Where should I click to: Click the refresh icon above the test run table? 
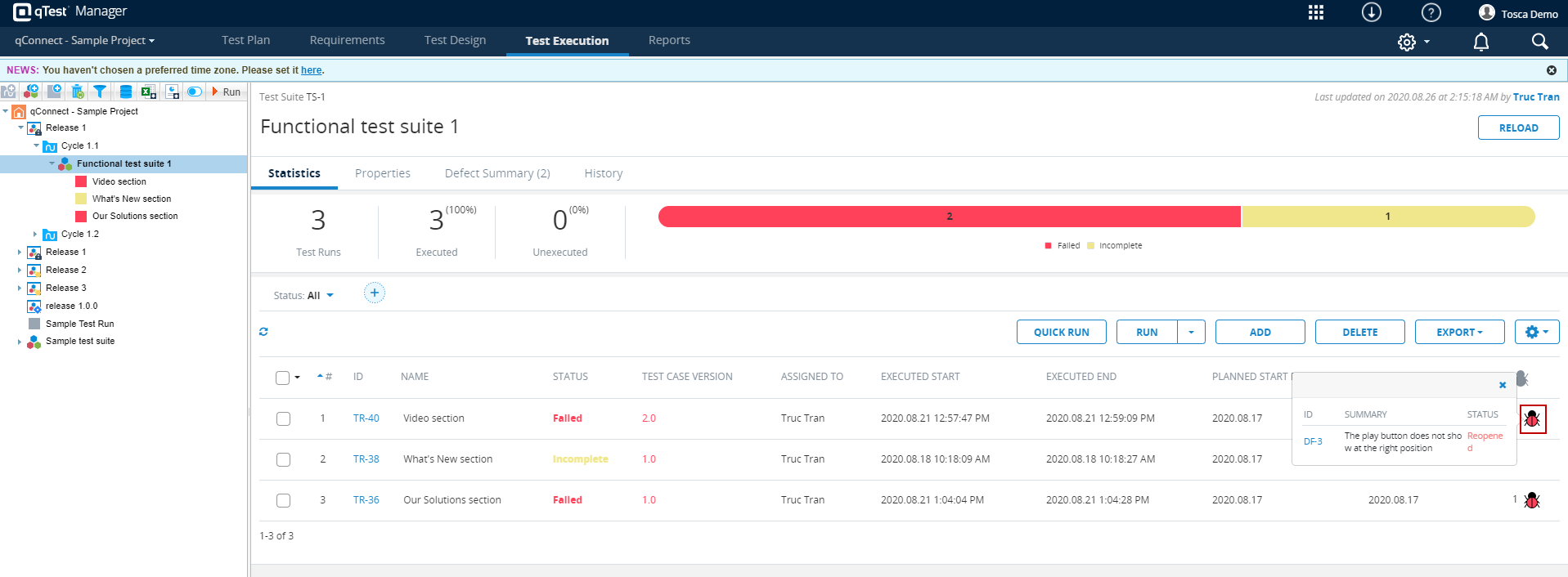[263, 332]
